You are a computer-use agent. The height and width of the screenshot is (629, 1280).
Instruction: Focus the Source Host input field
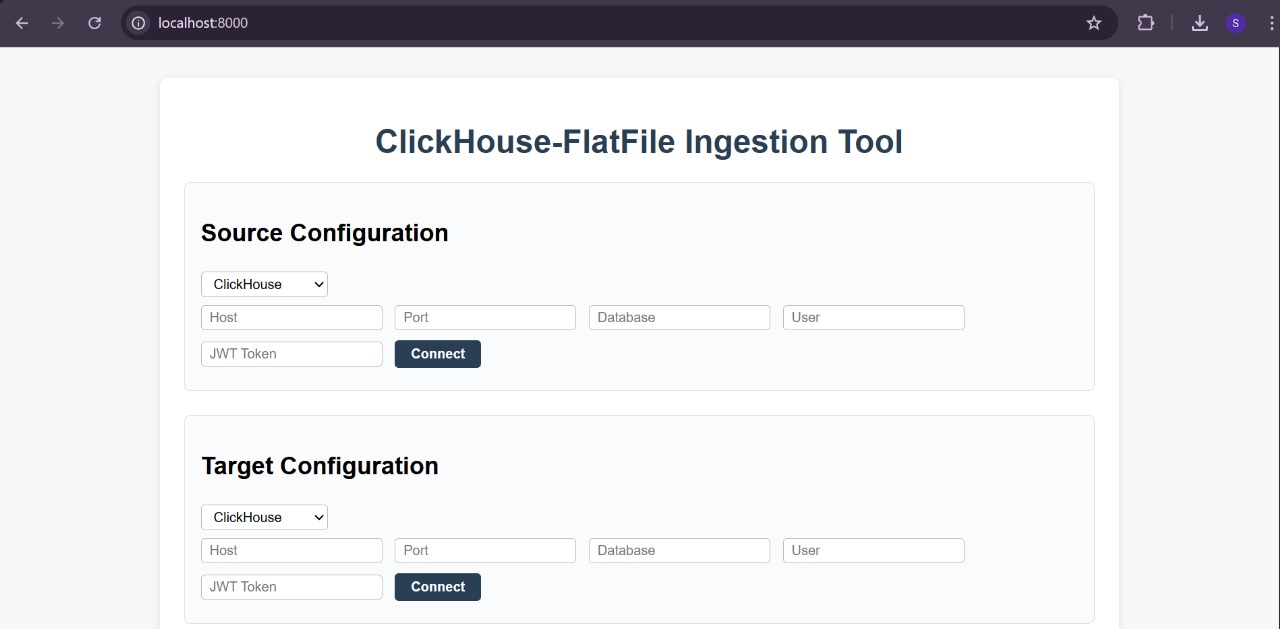[292, 318]
